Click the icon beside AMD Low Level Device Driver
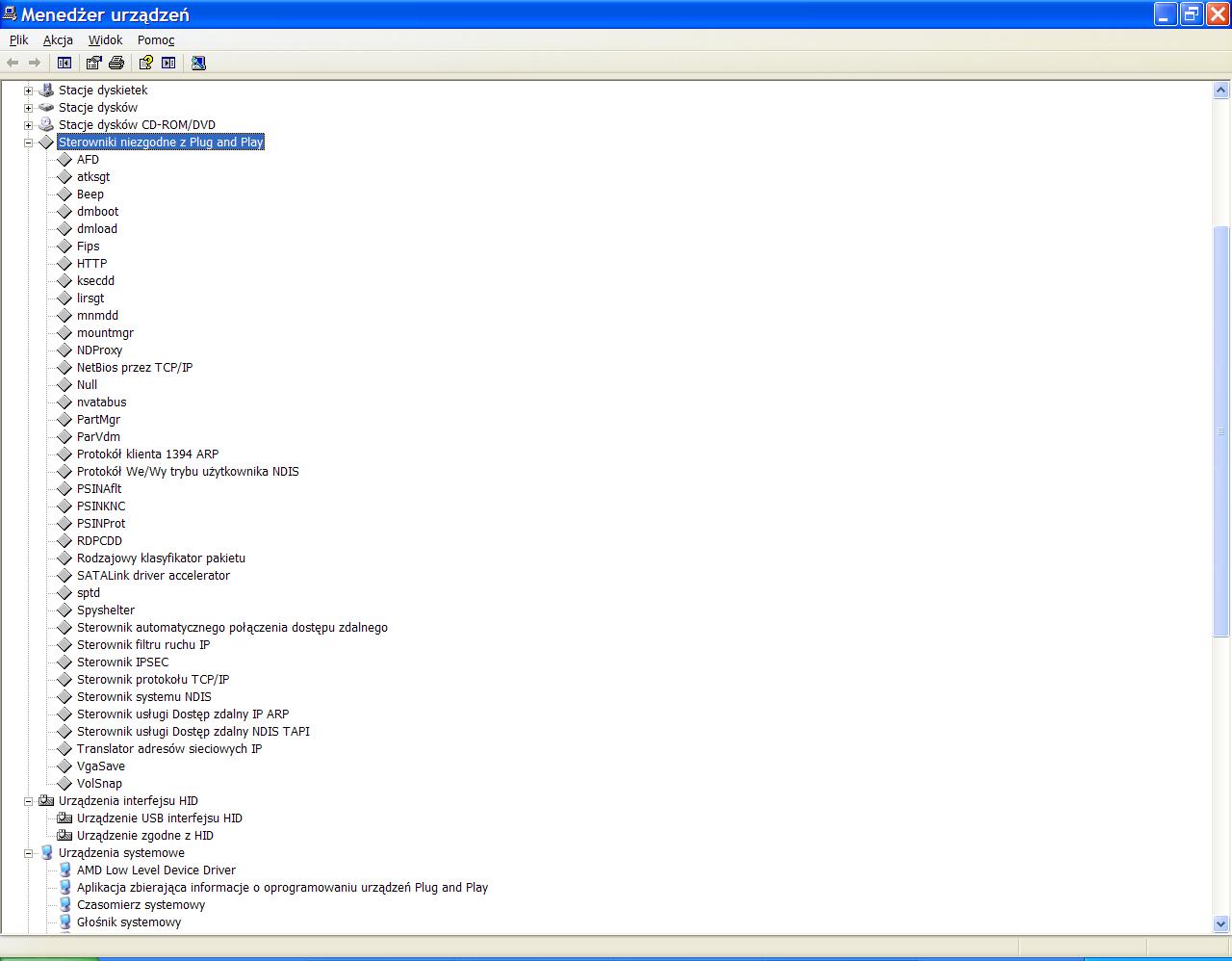This screenshot has width=1232, height=961. tap(64, 870)
